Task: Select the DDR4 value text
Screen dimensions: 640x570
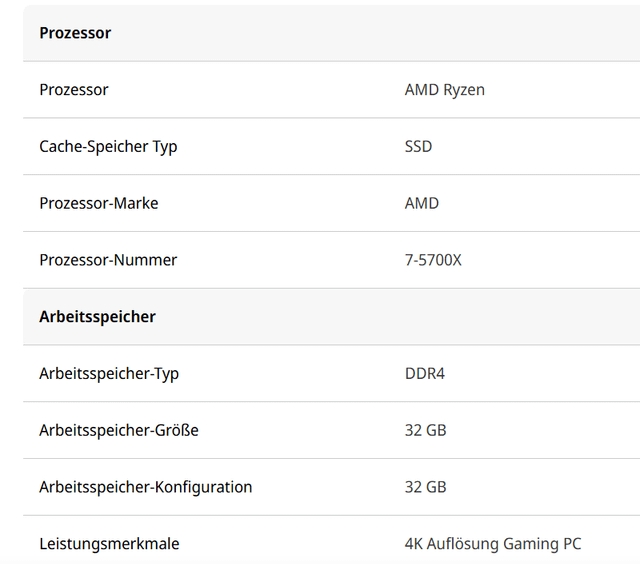Action: point(424,374)
